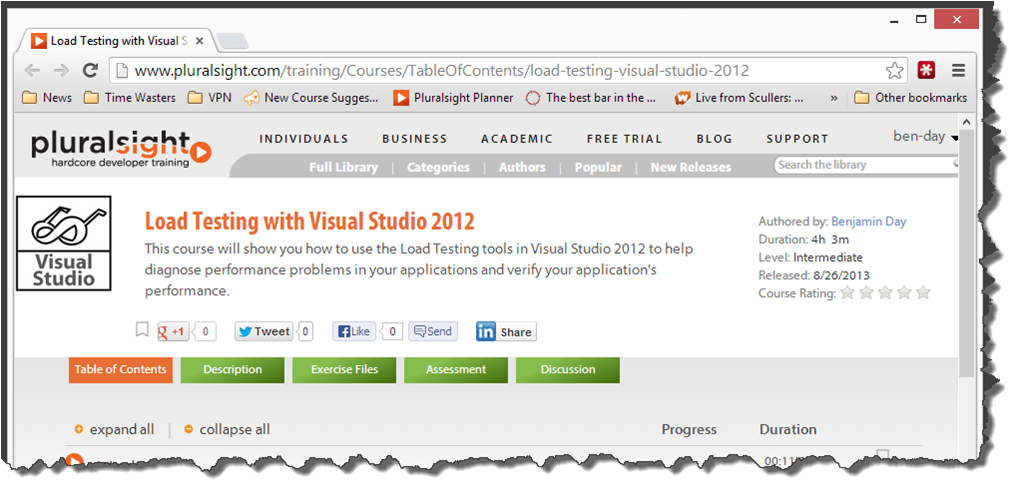The width and height of the screenshot is (1009, 480).
Task: Open the Time Wasters bookmarks folder
Action: [x=130, y=98]
